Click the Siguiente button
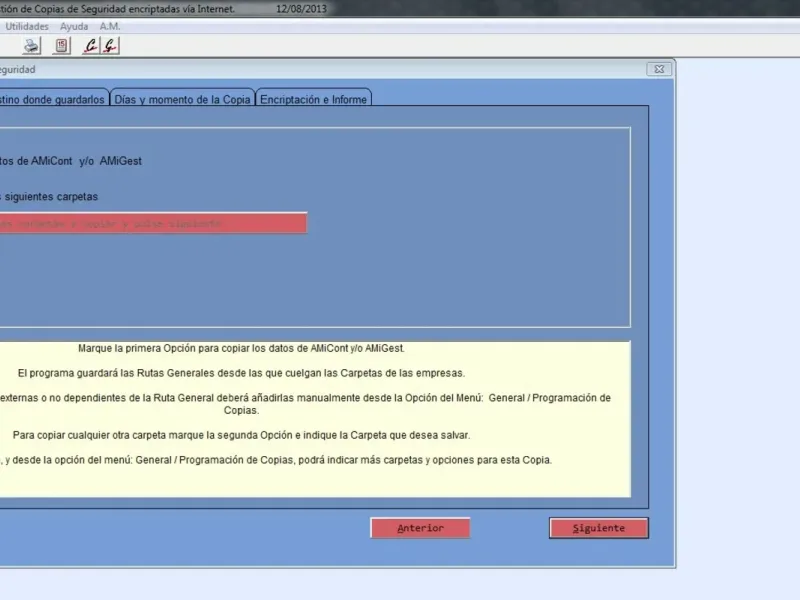Viewport: 800px width, 600px height. [x=599, y=528]
